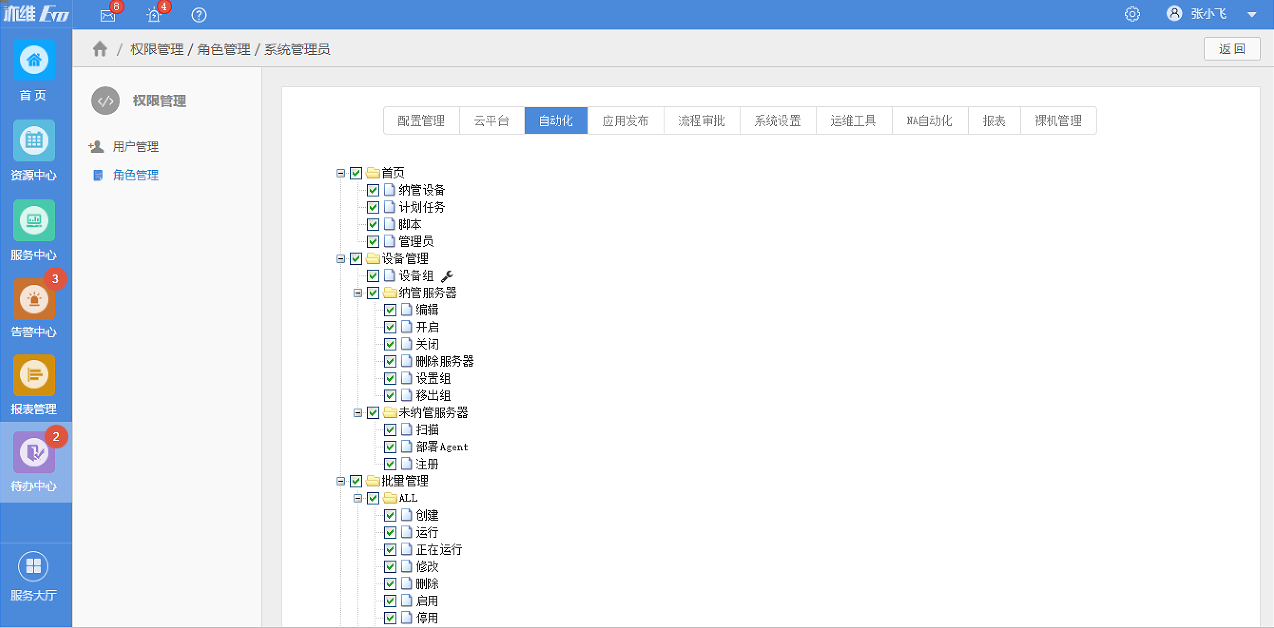Uncheck the 部署Agent checkbox

pos(390,447)
